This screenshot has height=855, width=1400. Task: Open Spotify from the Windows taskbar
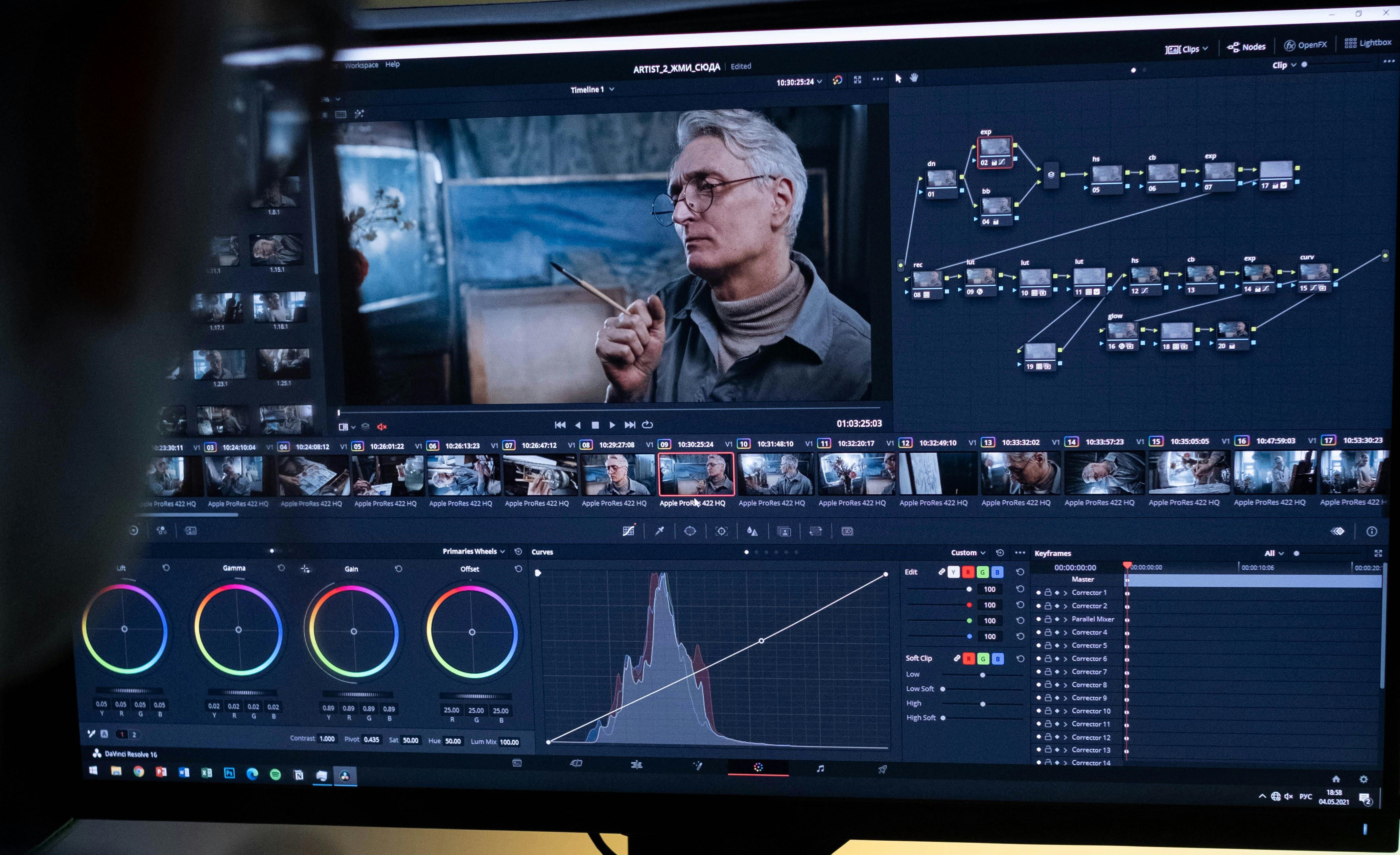275,774
